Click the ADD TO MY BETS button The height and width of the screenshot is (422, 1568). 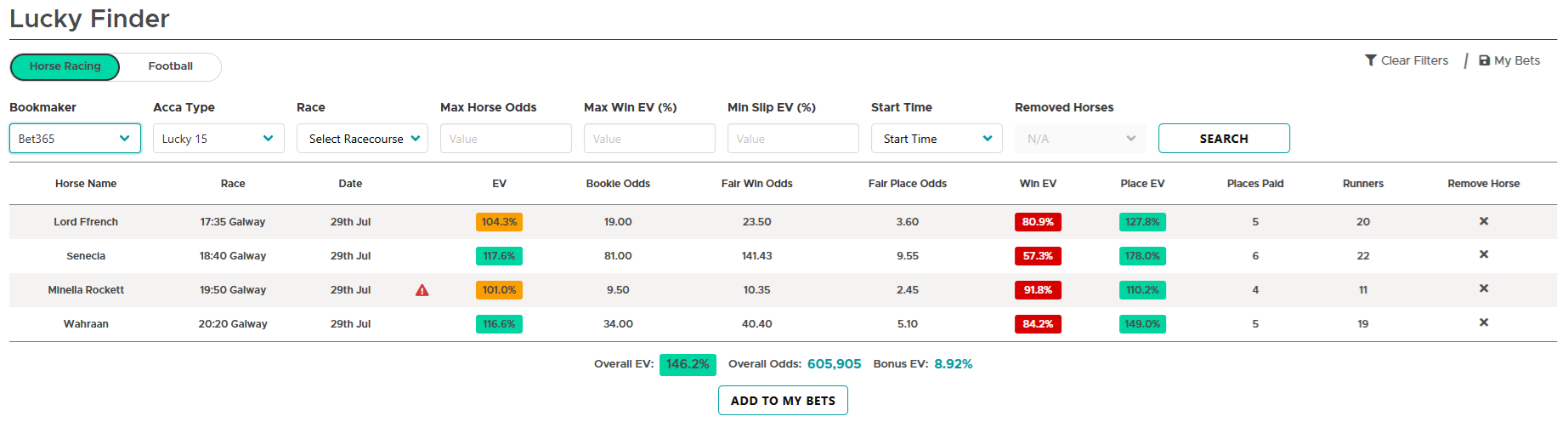click(783, 401)
